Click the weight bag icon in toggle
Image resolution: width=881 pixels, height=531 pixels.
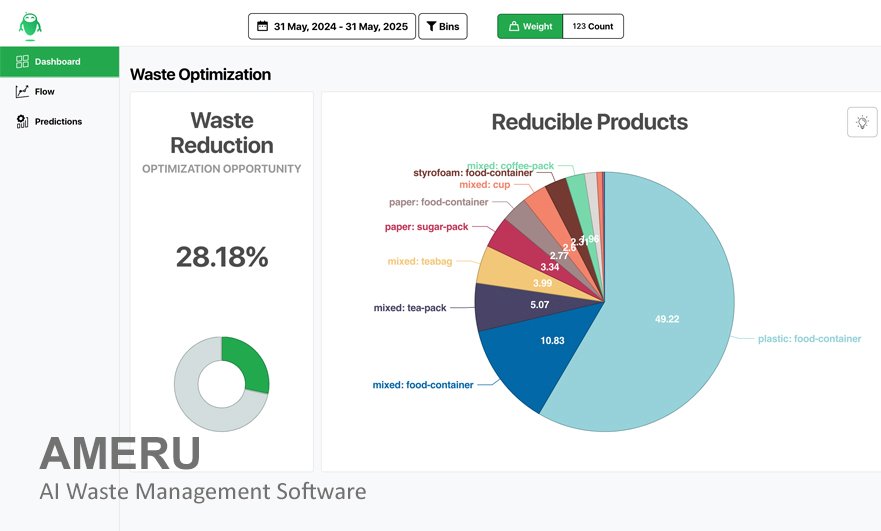click(x=513, y=27)
